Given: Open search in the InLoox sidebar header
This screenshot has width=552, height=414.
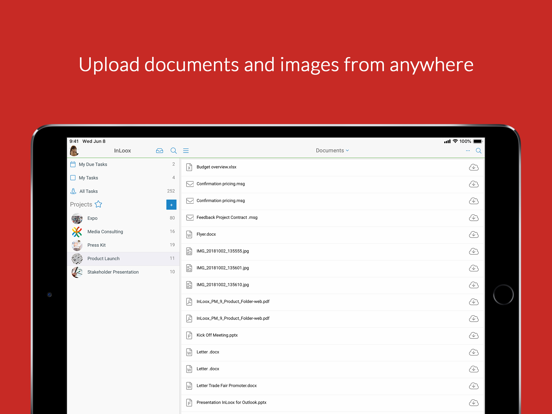Looking at the screenshot, I should [174, 151].
